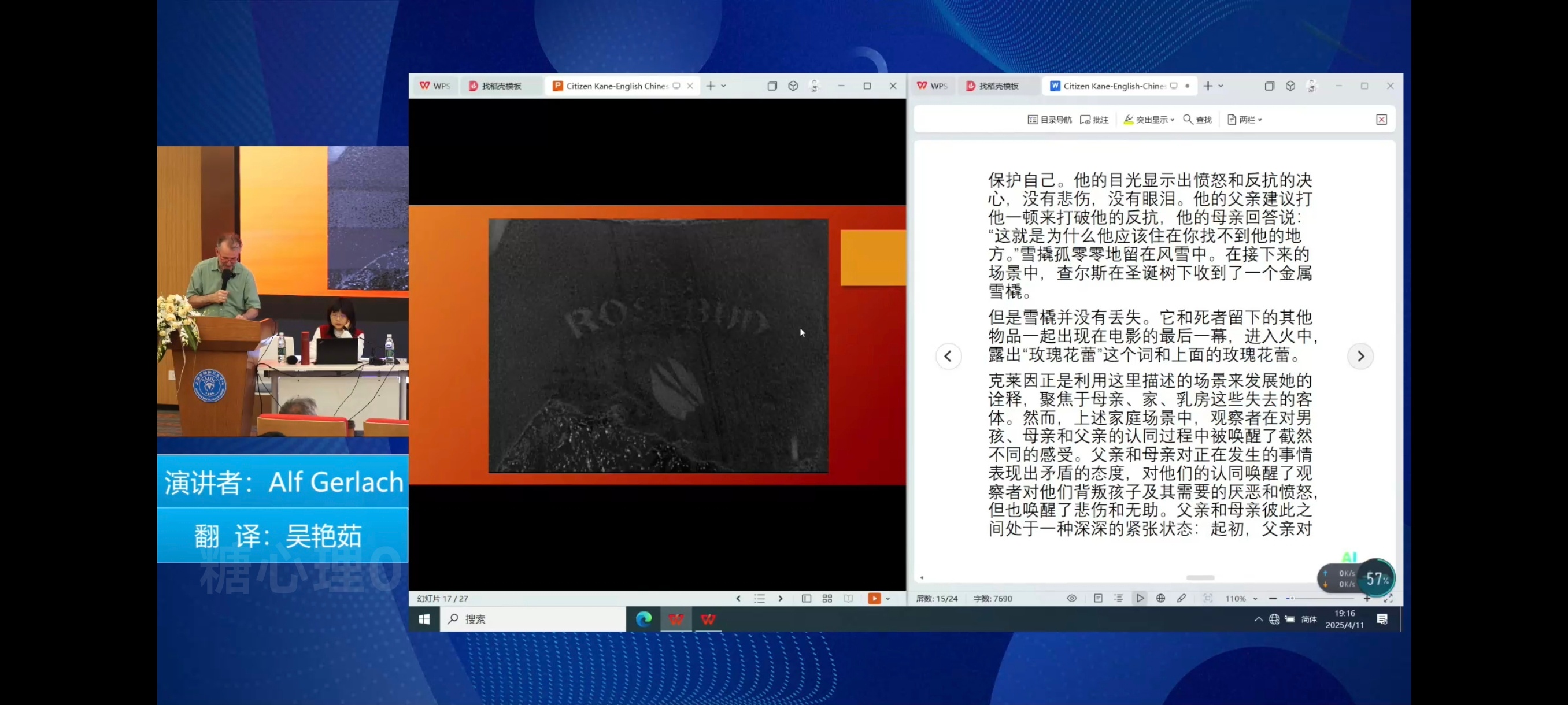The height and width of the screenshot is (705, 1568).
Task: Show hidden system tray icons chevron
Action: (x=1258, y=619)
